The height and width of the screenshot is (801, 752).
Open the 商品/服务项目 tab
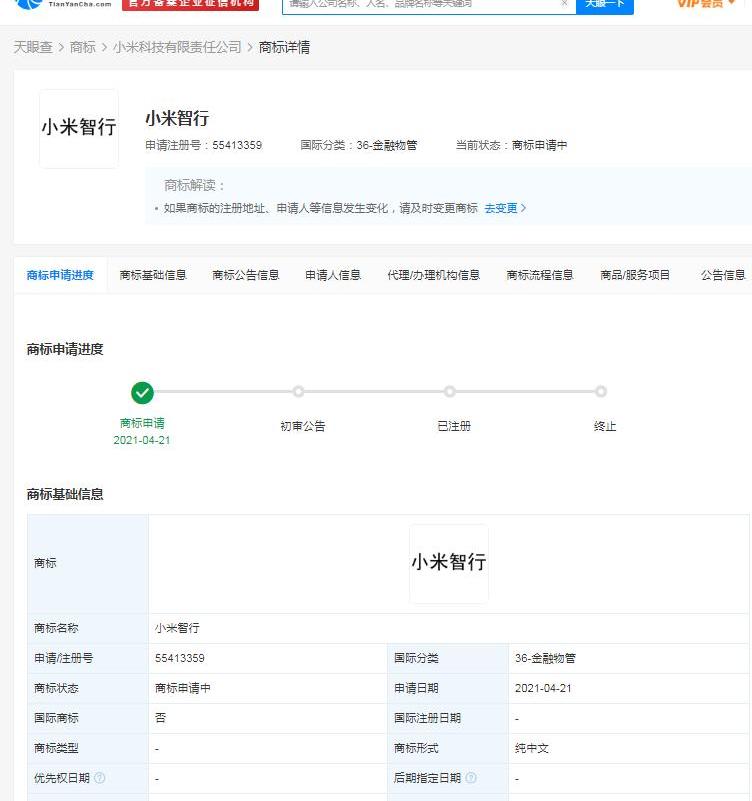[x=635, y=275]
